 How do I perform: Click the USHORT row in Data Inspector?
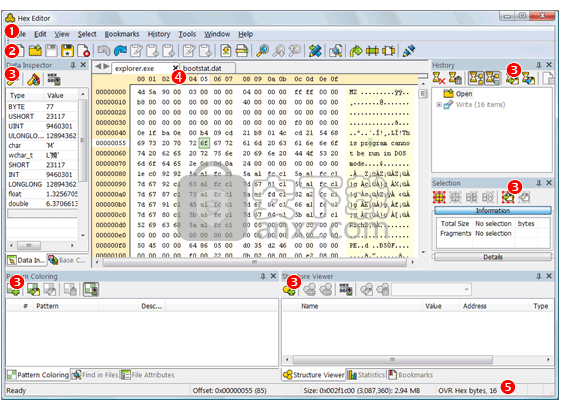(43, 117)
